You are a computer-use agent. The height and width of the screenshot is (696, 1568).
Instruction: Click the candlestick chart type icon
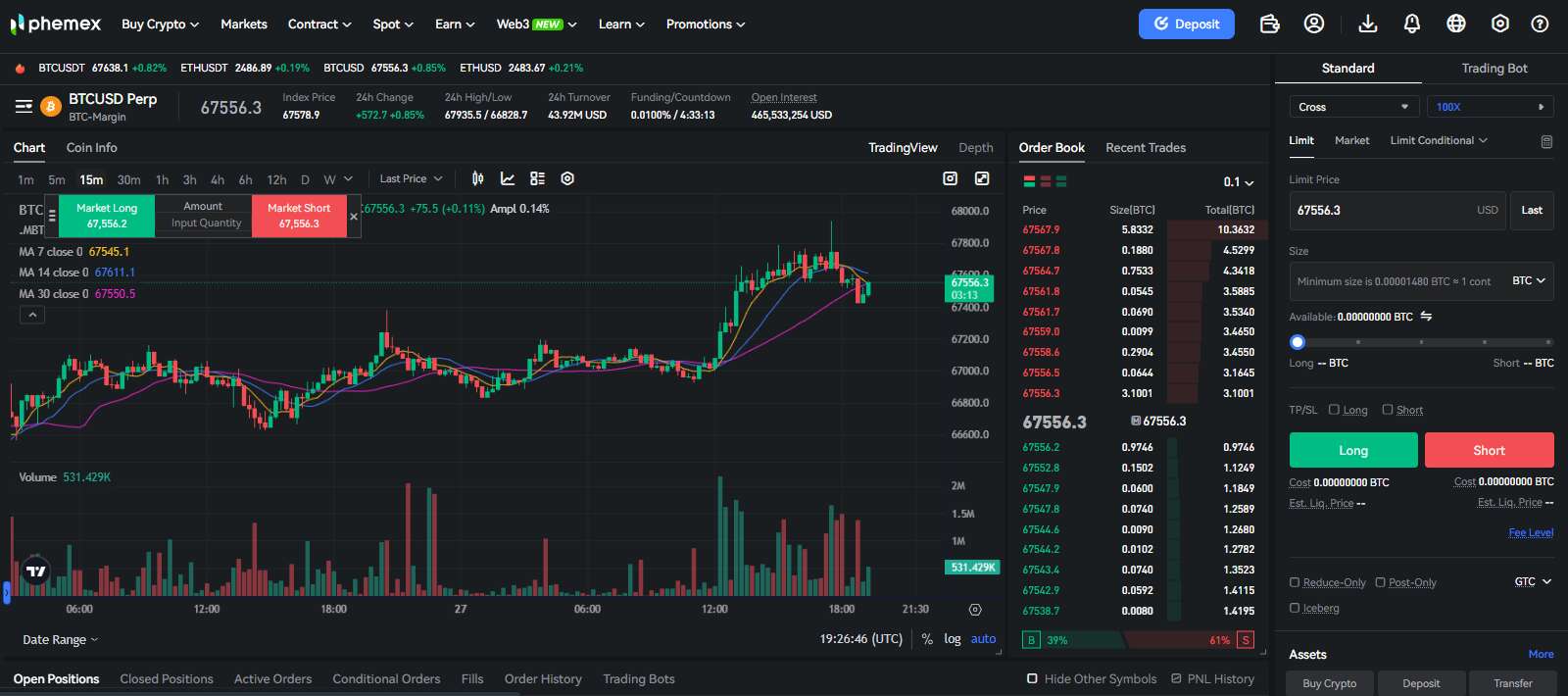(x=477, y=178)
